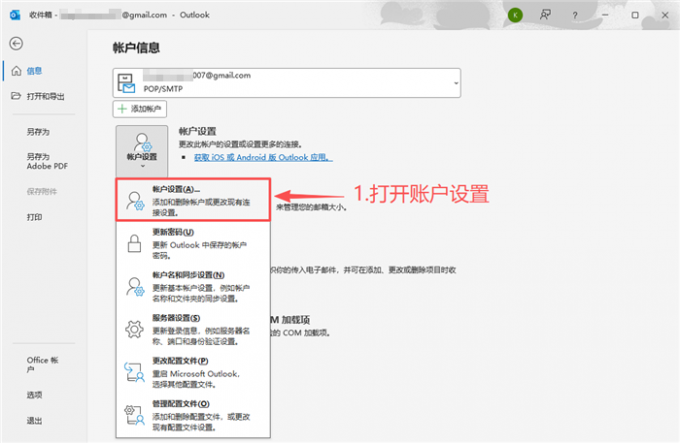The height and width of the screenshot is (443, 680).
Task: Close the Outlook window
Action: (x=665, y=15)
